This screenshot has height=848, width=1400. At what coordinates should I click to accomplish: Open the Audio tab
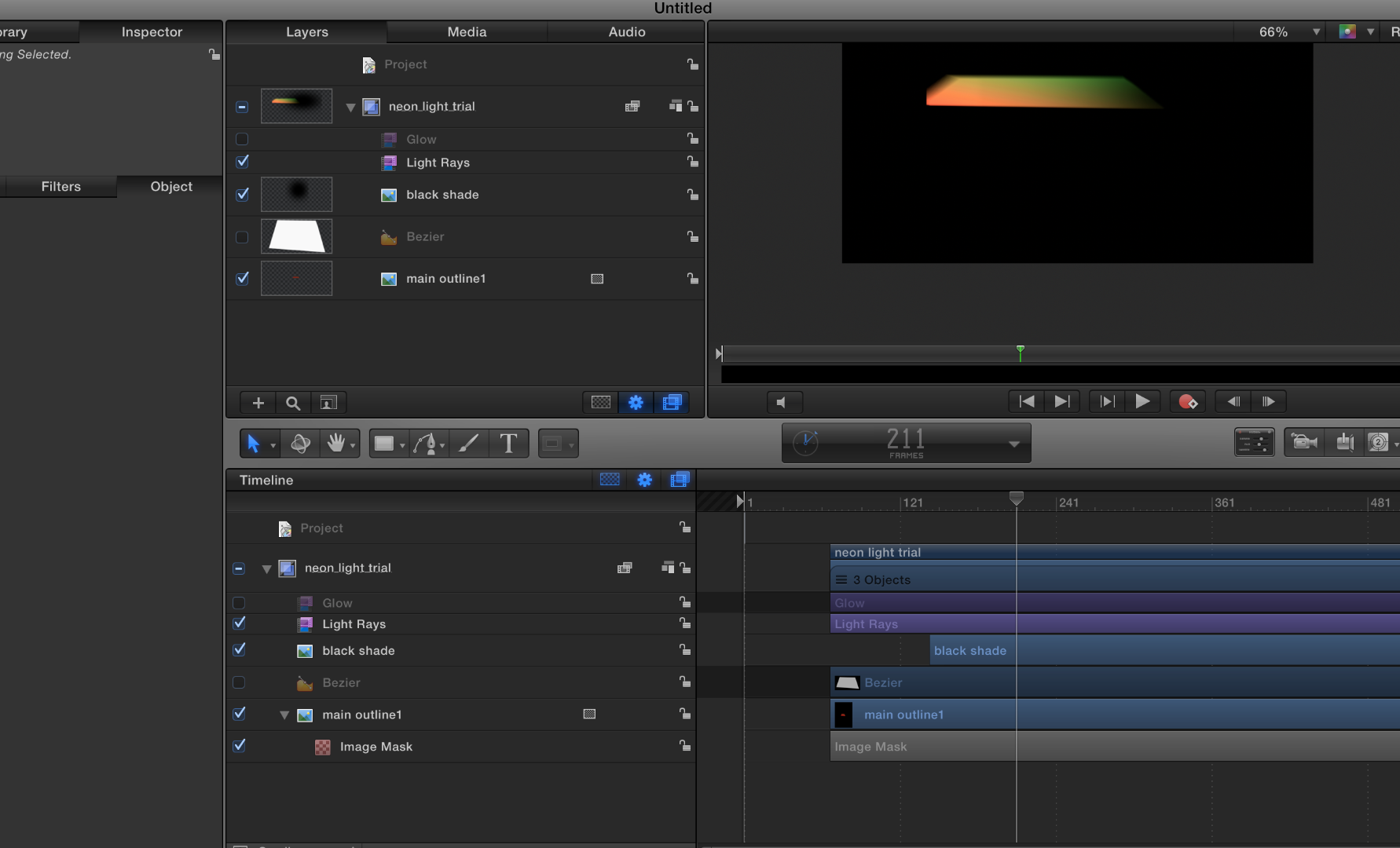626,32
